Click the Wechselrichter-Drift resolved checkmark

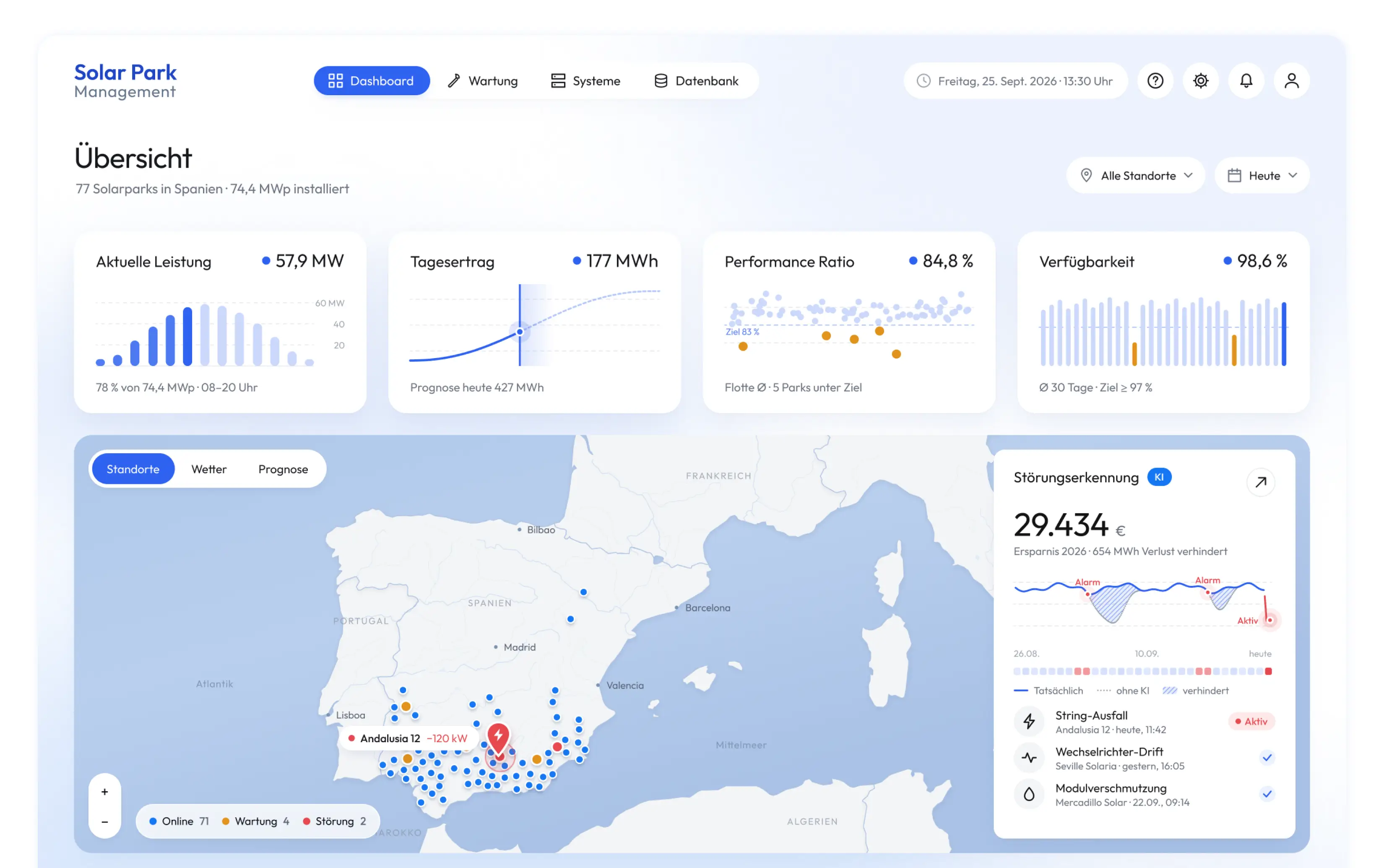pos(1267,758)
